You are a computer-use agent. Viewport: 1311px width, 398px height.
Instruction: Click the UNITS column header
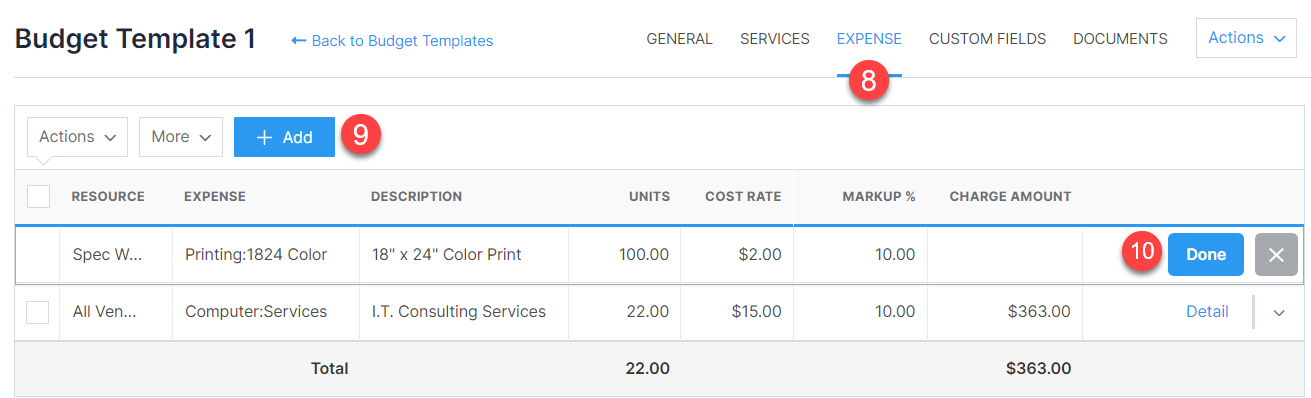(x=650, y=196)
